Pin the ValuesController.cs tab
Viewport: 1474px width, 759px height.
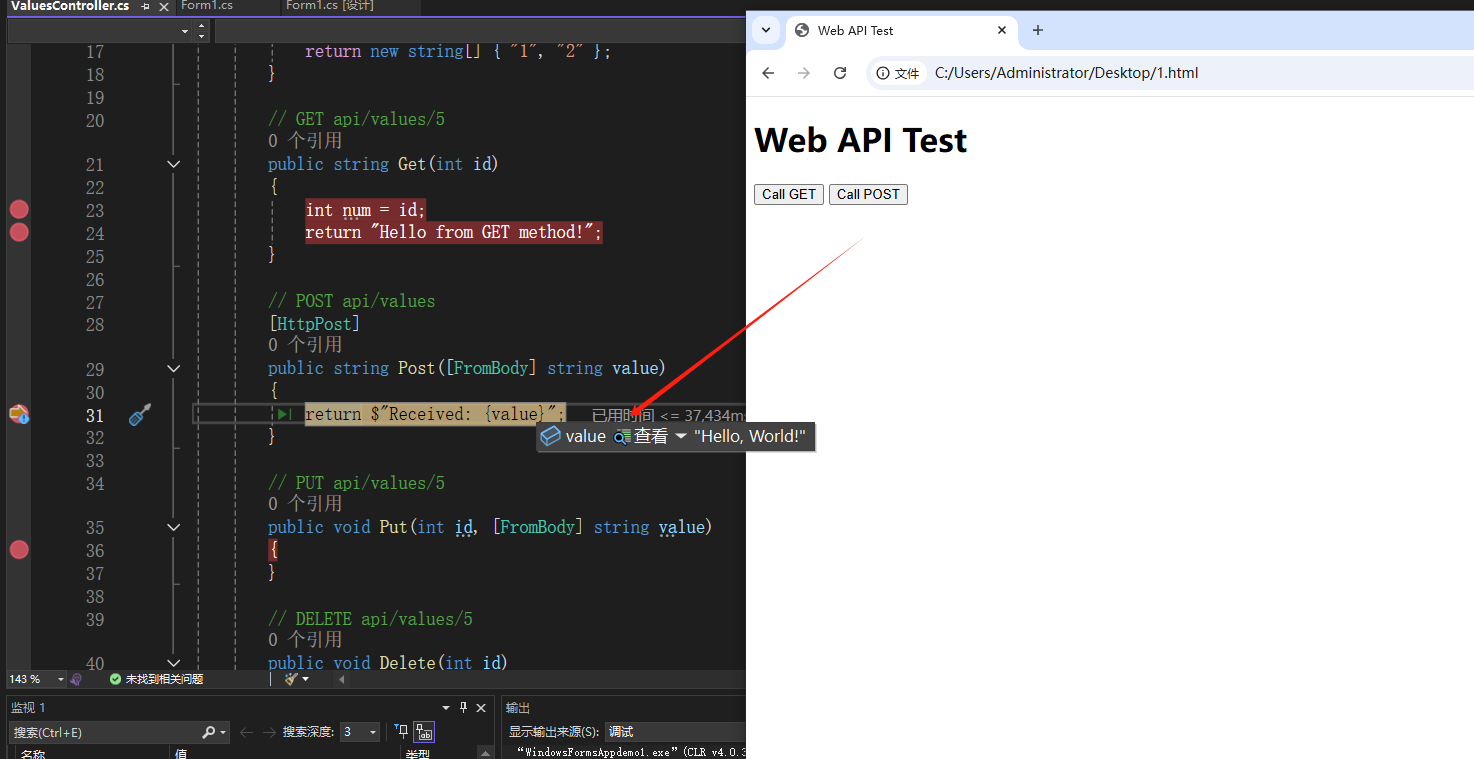coord(145,6)
